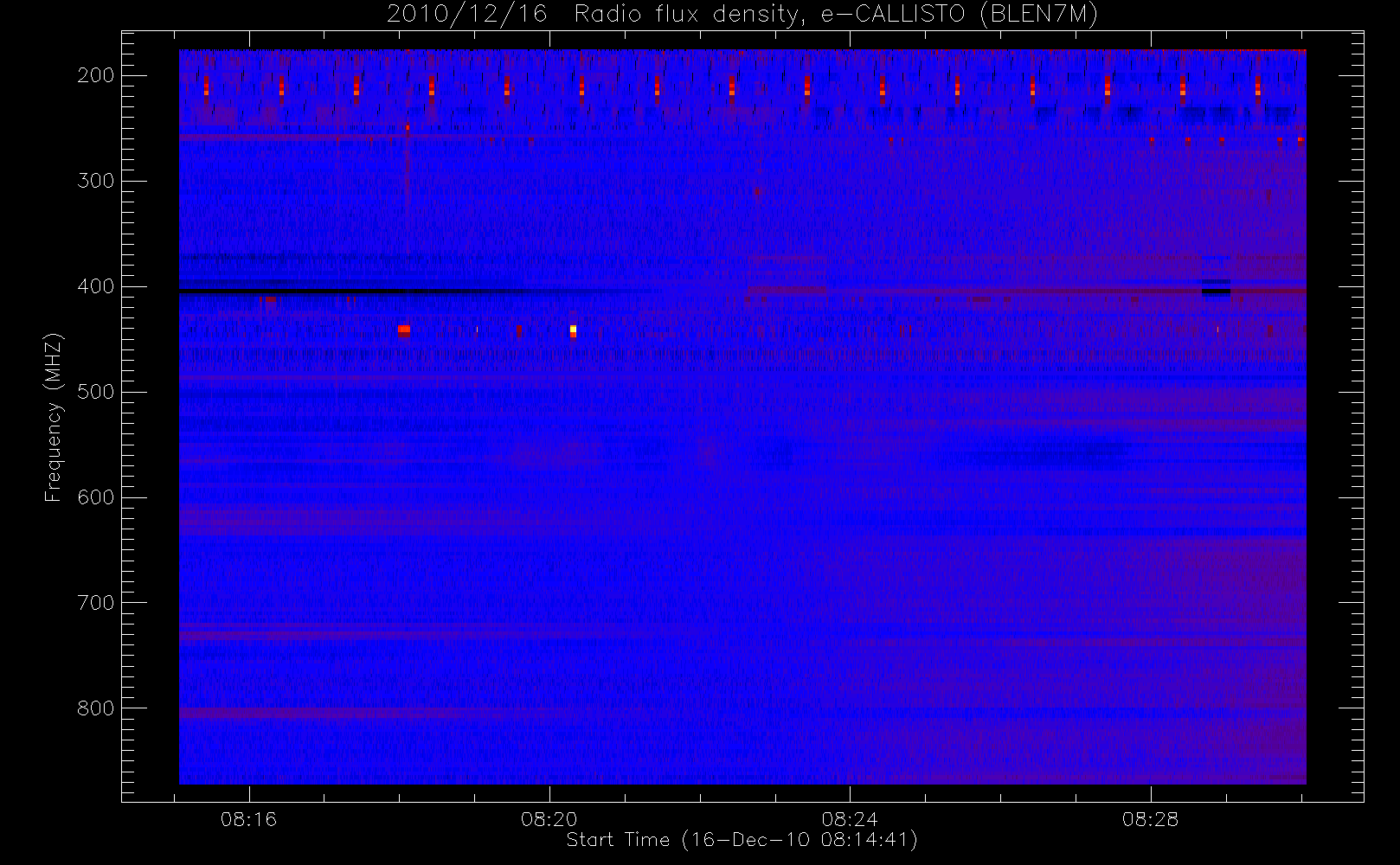Image resolution: width=1400 pixels, height=865 pixels.
Task: Click the plot title 'Radio flux density, e-CALLISTO (BLEN7M)'
Action: coord(836,15)
